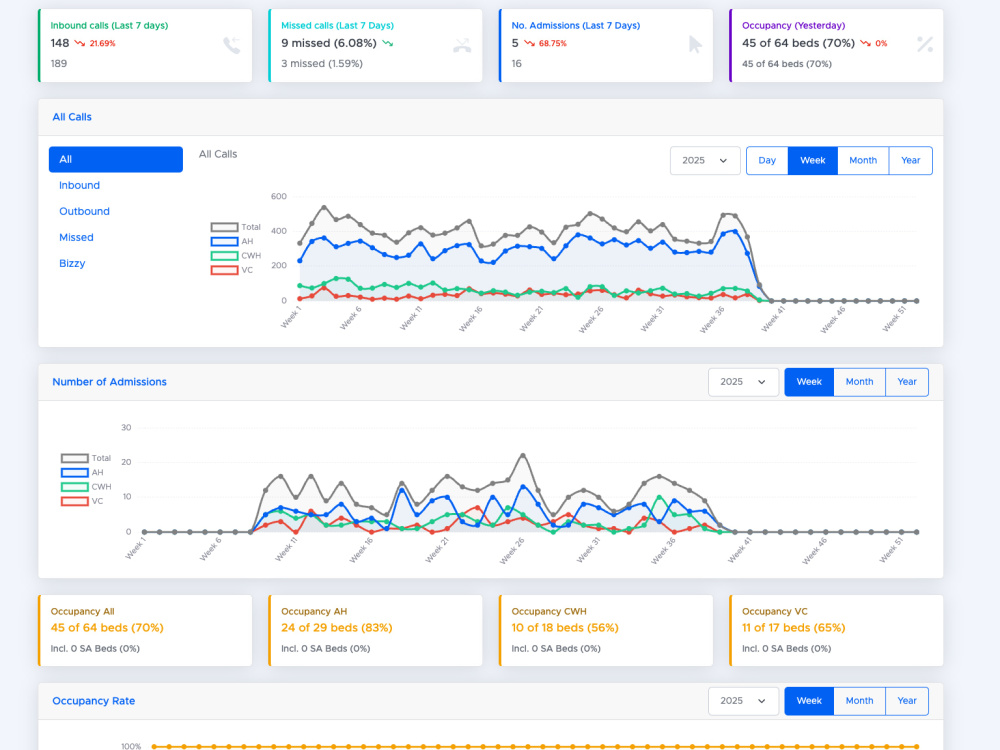Toggle CWH series in Admissions chart legend

click(x=85, y=487)
